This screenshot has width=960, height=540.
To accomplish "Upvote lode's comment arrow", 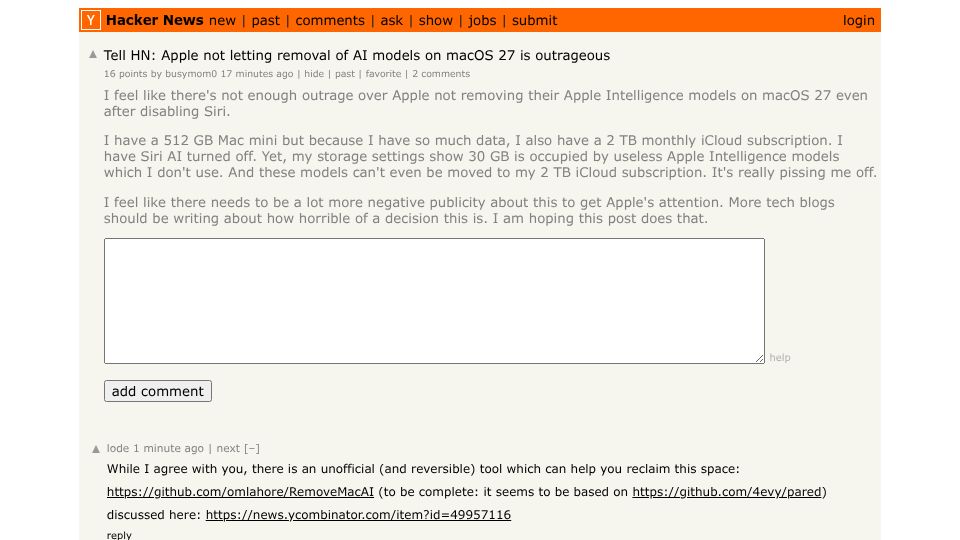I will [96, 449].
